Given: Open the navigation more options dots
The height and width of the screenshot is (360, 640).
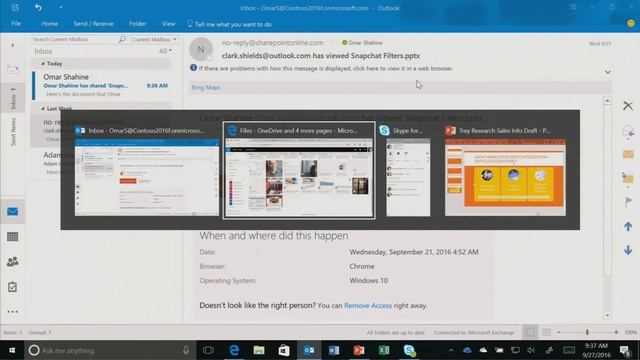Looking at the screenshot, I should [12, 312].
